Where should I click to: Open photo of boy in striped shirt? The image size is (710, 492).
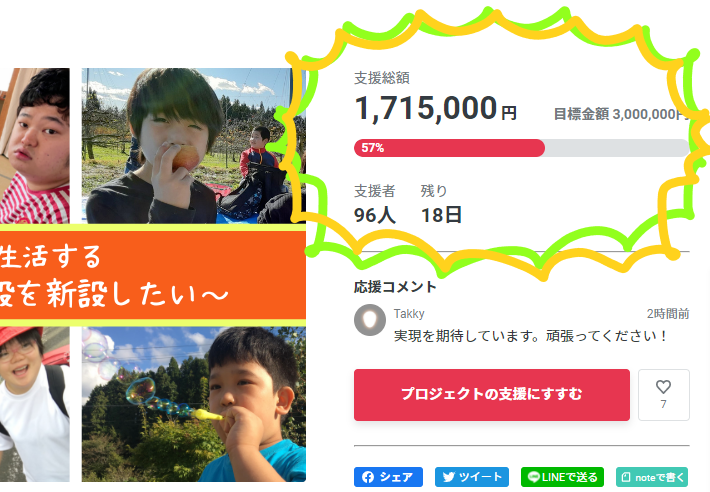(x=35, y=146)
